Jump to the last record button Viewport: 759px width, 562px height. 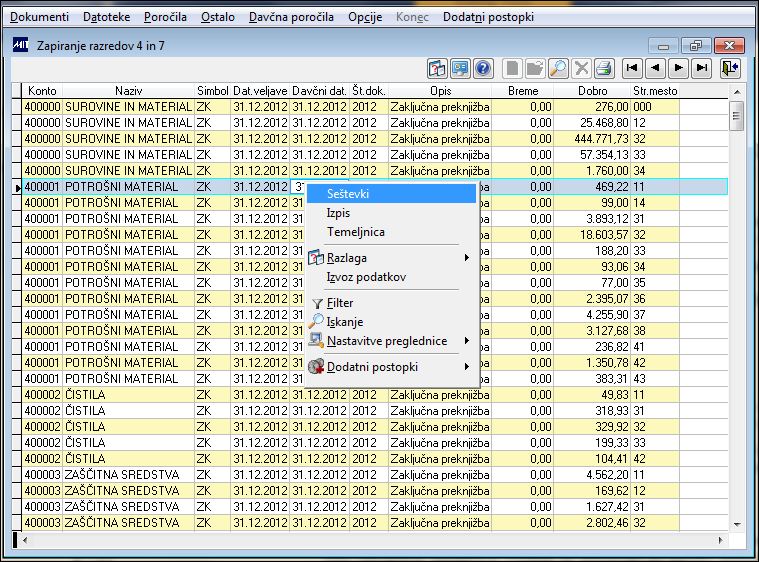pyautogui.click(x=702, y=68)
